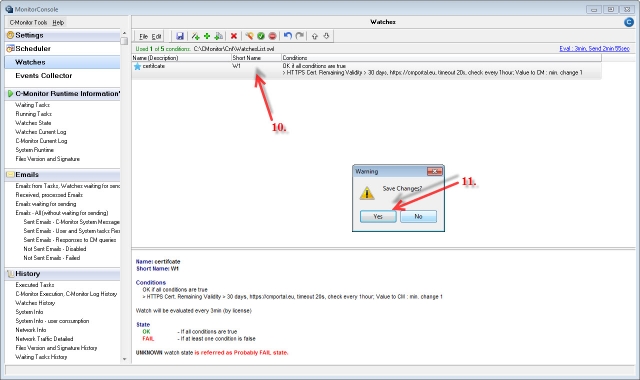Image resolution: width=640 pixels, height=380 pixels.
Task: Open the C-Monitor Tools menu
Action: tap(28, 22)
